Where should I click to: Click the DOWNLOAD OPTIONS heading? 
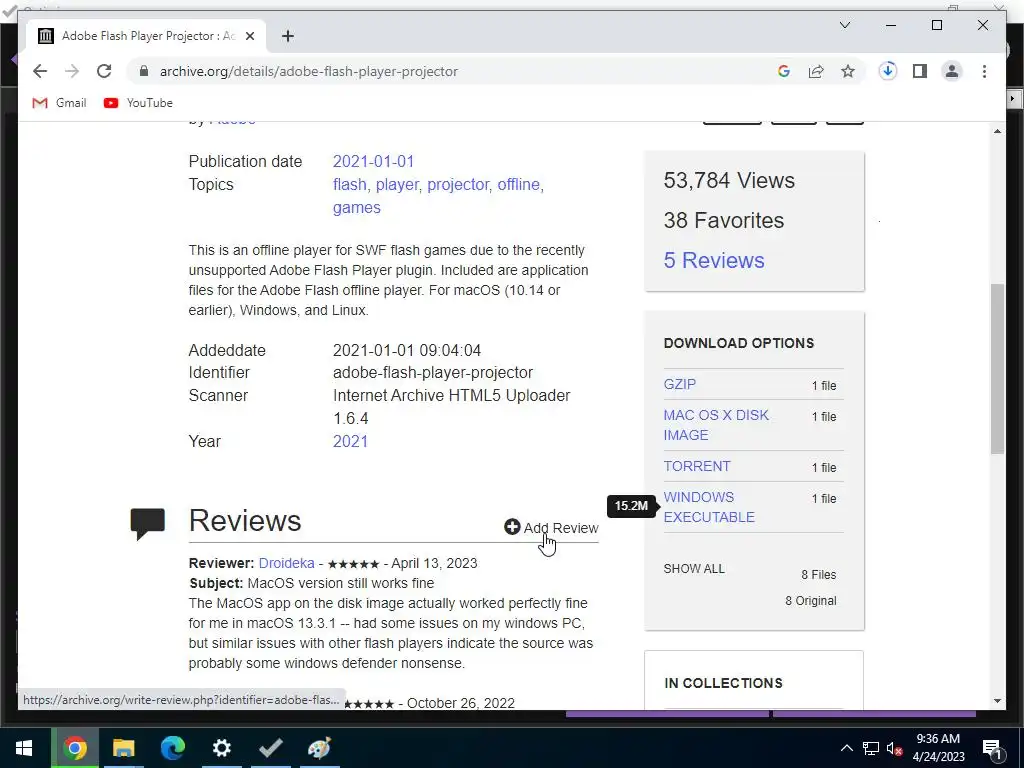739,344
